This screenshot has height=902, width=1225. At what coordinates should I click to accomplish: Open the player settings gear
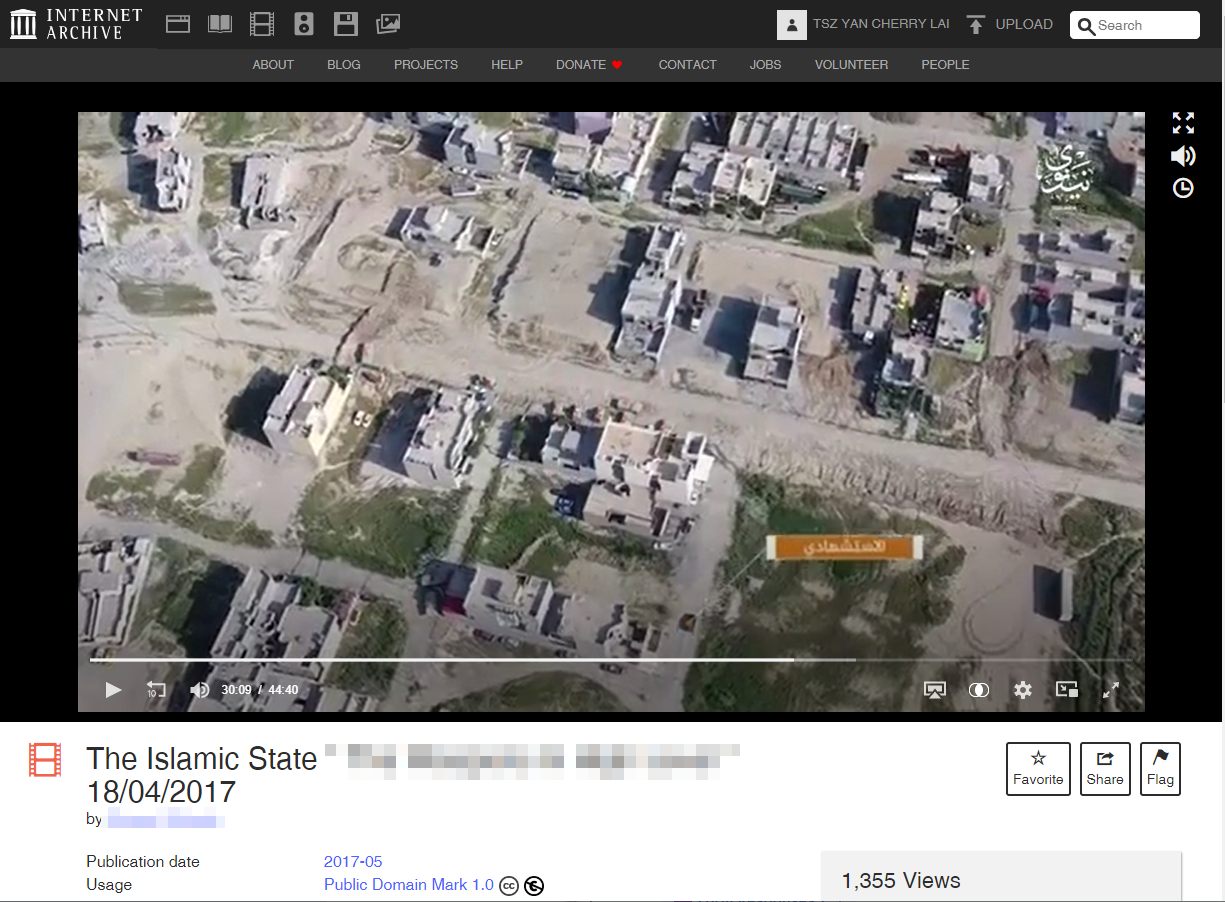click(x=1022, y=689)
